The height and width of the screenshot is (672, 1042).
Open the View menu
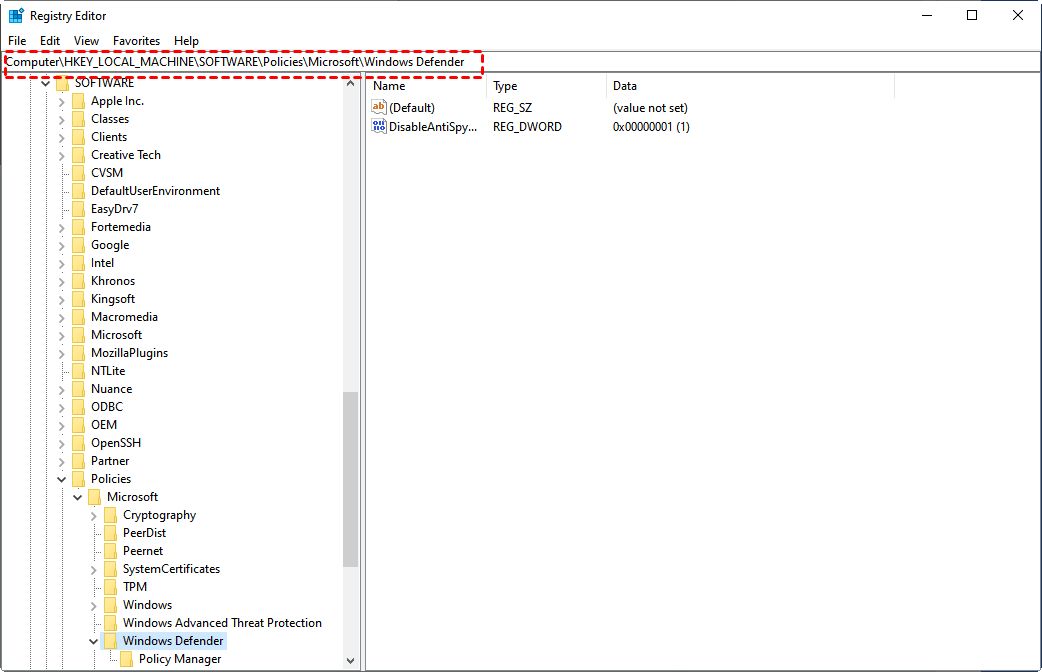click(x=86, y=41)
